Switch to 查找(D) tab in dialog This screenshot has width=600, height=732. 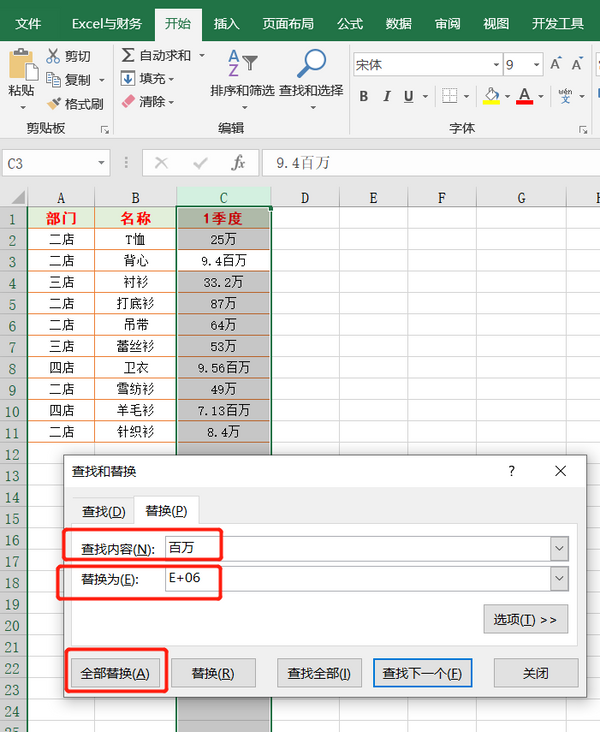[104, 512]
